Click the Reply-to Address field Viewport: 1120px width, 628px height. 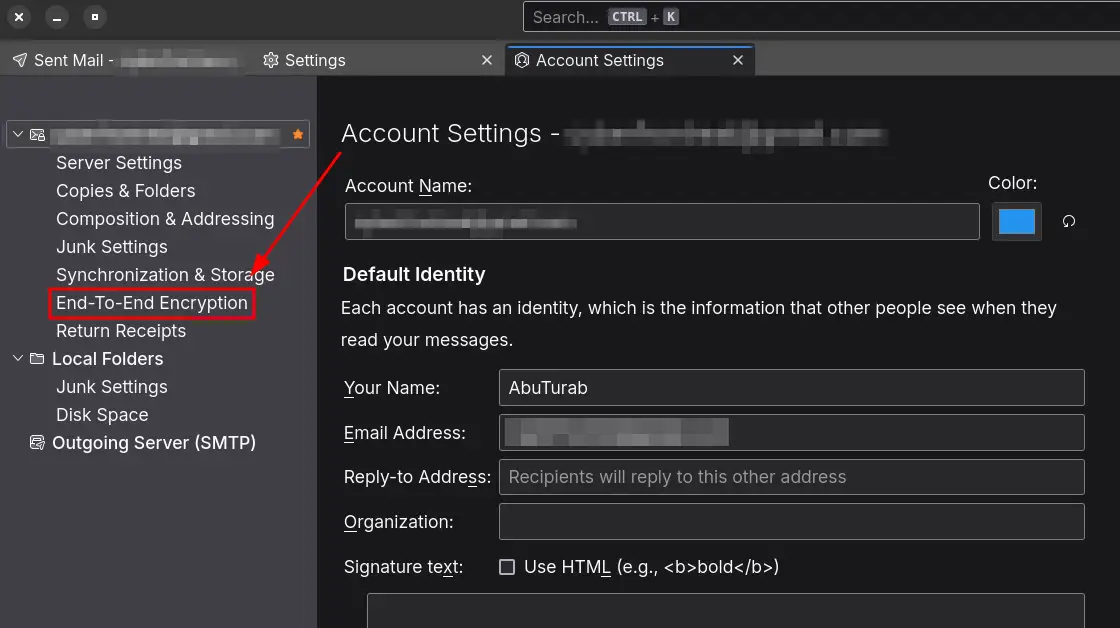coord(791,477)
